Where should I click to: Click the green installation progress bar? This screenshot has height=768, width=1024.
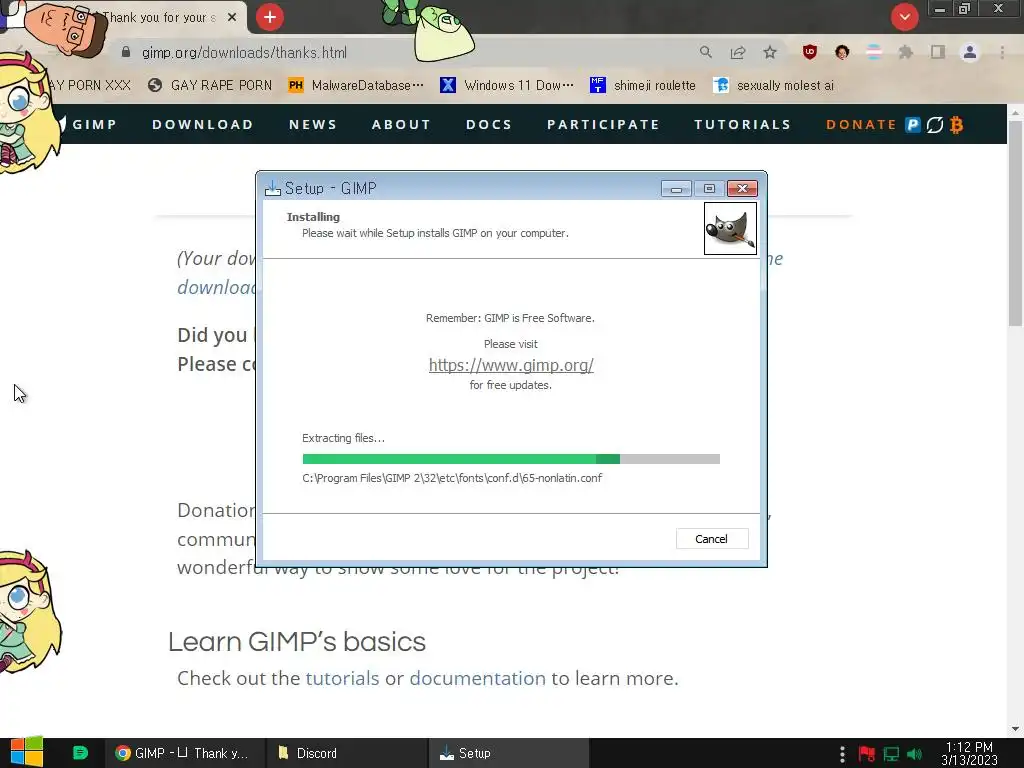tap(511, 459)
